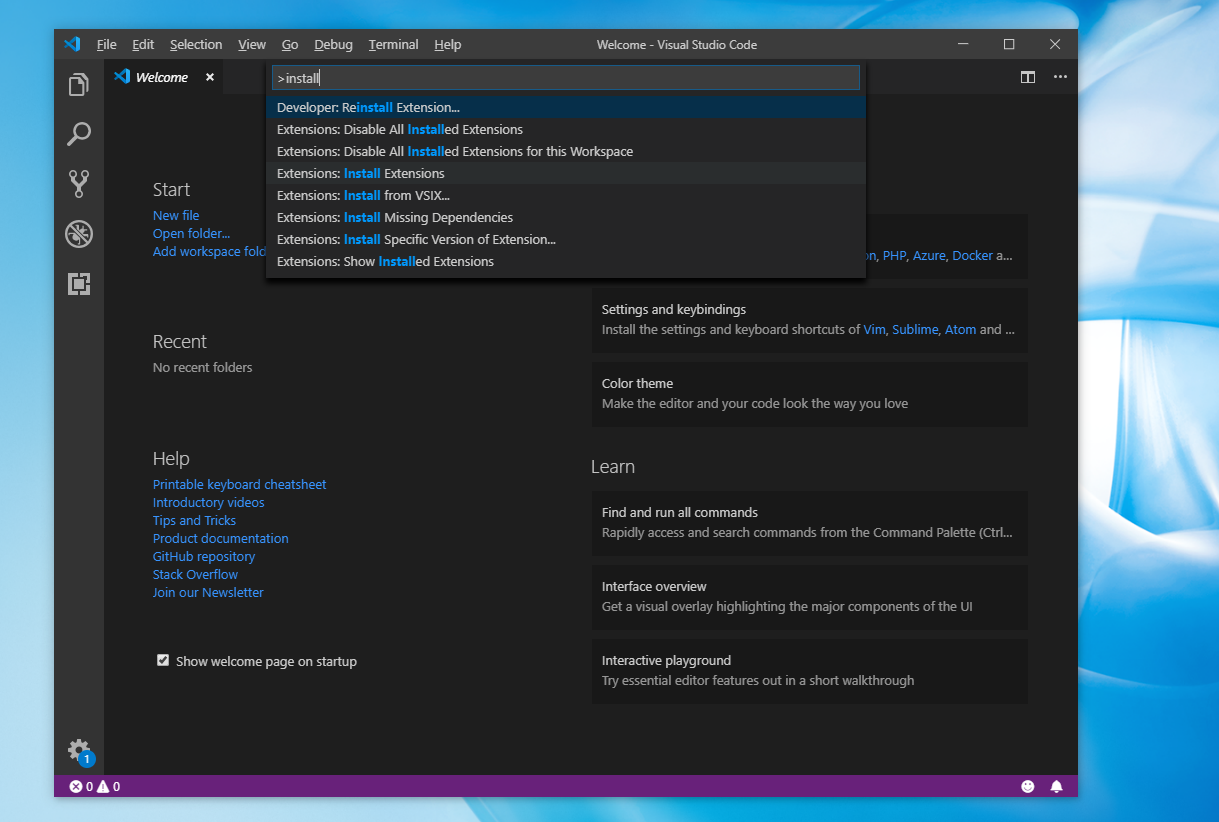This screenshot has height=822, width=1219.
Task: Click the PHP language link
Action: (894, 255)
